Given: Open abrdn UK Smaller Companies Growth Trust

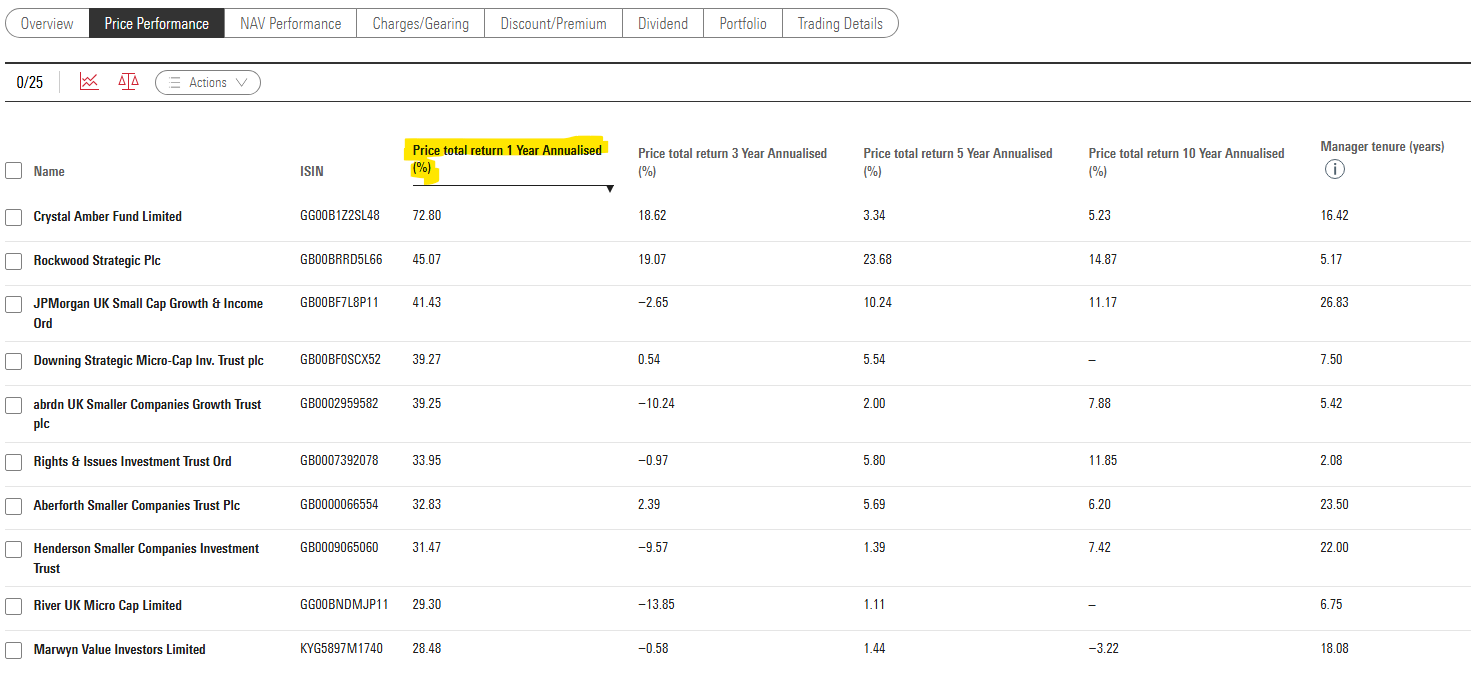Looking at the screenshot, I should tap(147, 414).
